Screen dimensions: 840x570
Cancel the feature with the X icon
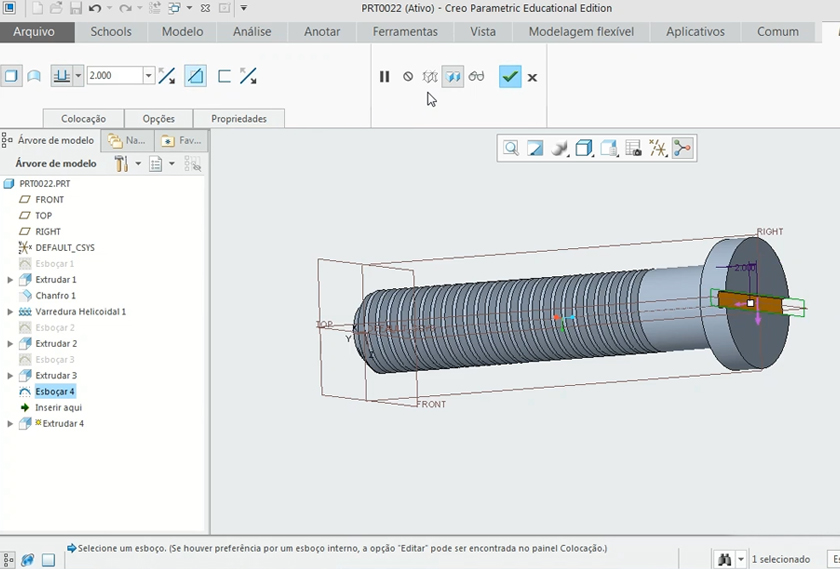tap(533, 77)
